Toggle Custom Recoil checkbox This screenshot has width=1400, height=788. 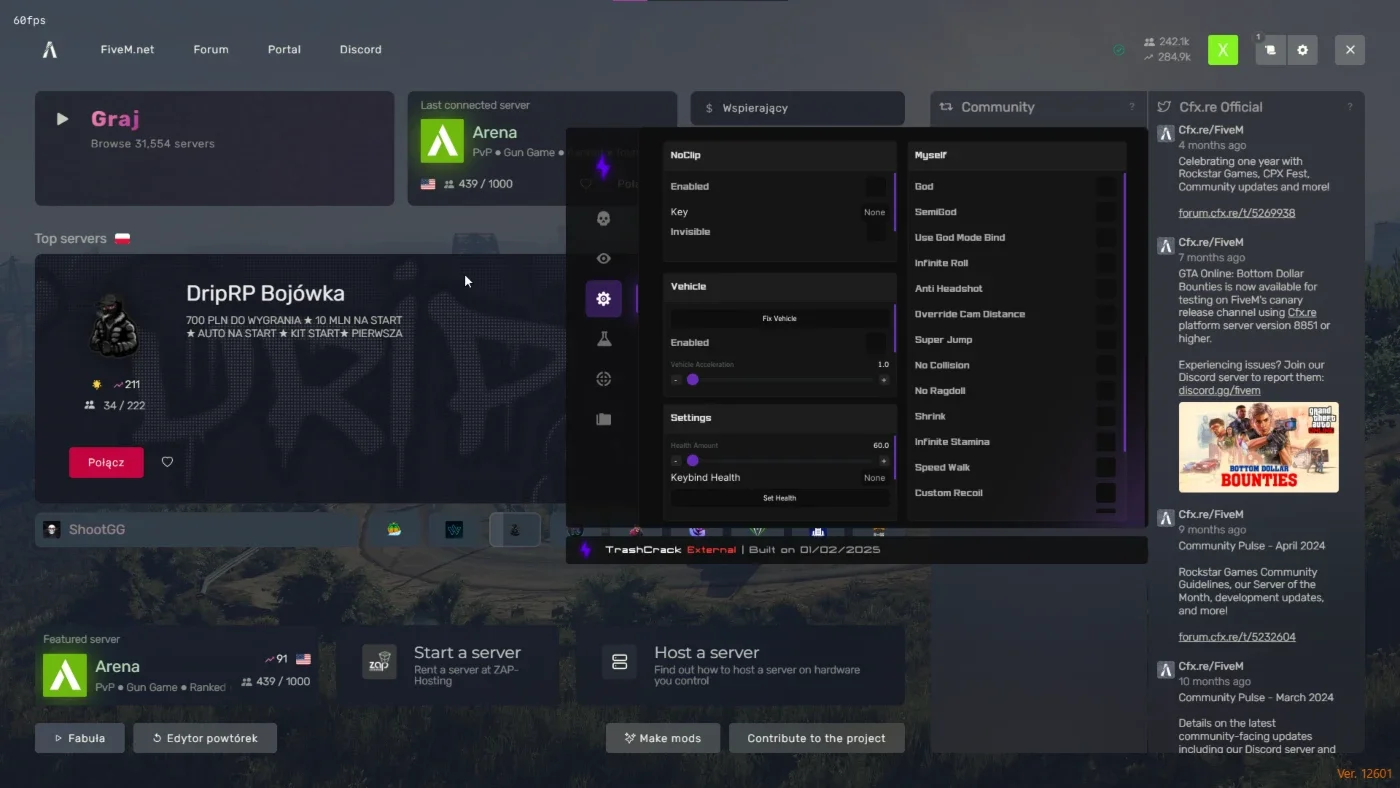1105,492
